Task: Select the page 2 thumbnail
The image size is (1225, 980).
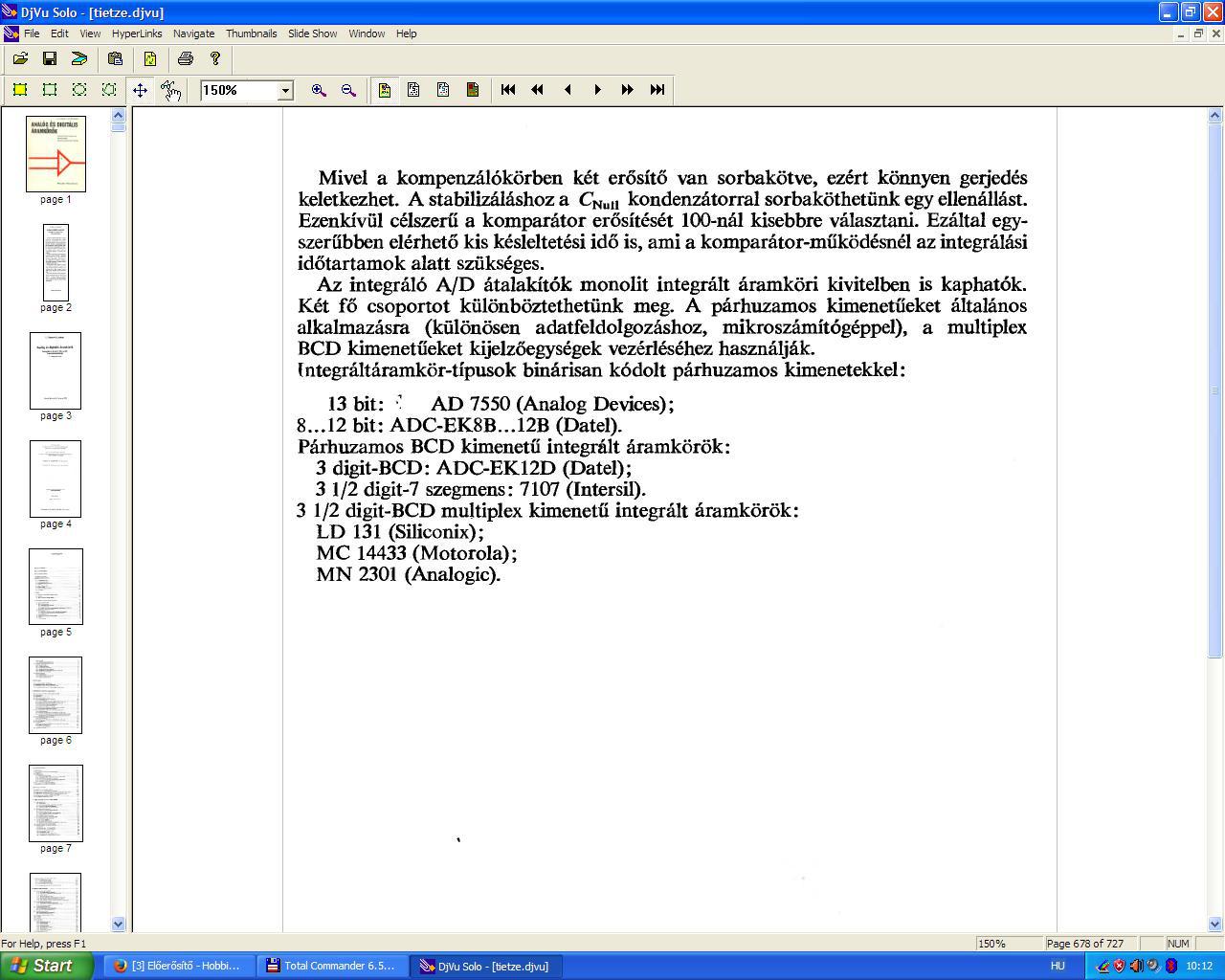Action: click(56, 262)
